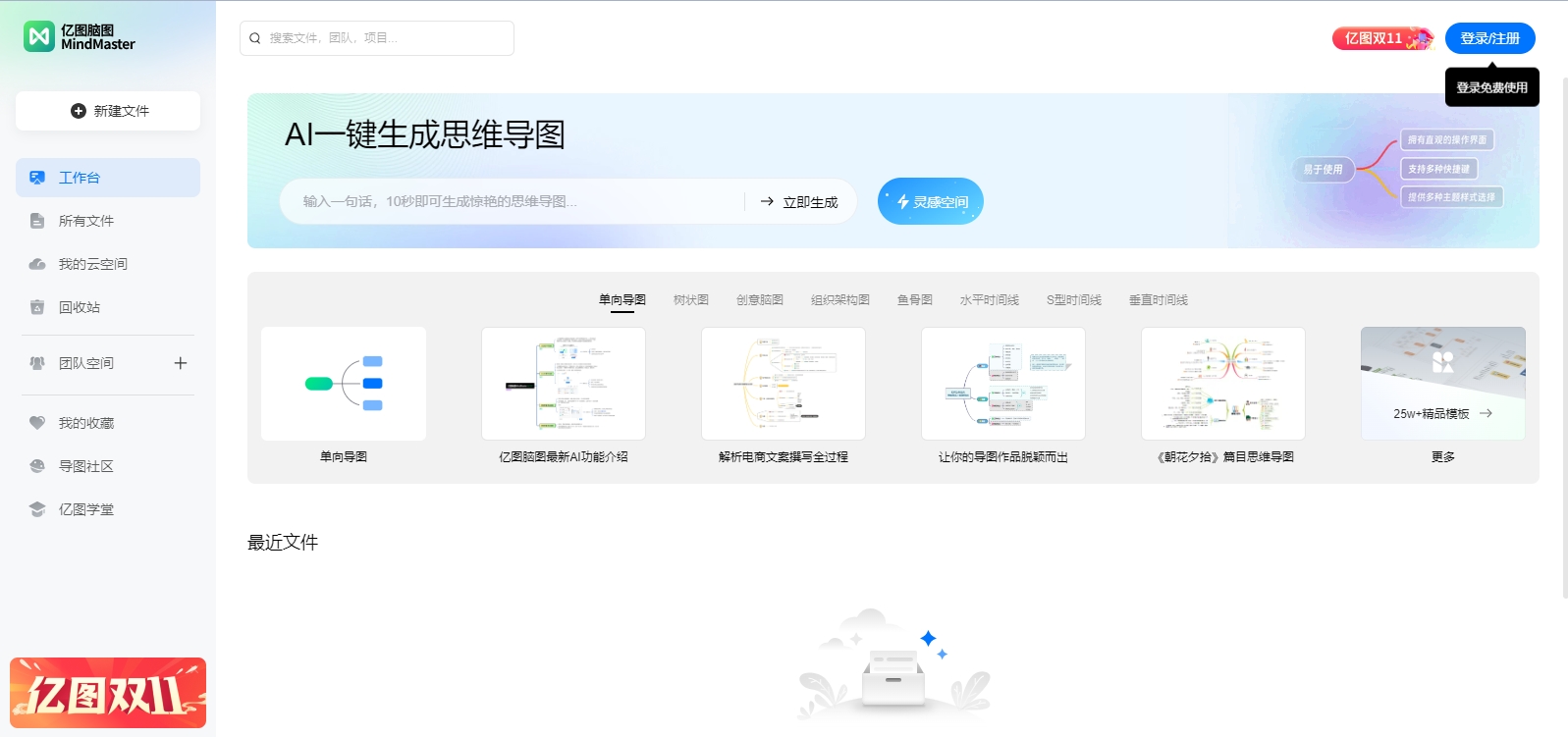The width and height of the screenshot is (1568, 737).
Task: Add a team space with the plus icon
Action: point(181,363)
